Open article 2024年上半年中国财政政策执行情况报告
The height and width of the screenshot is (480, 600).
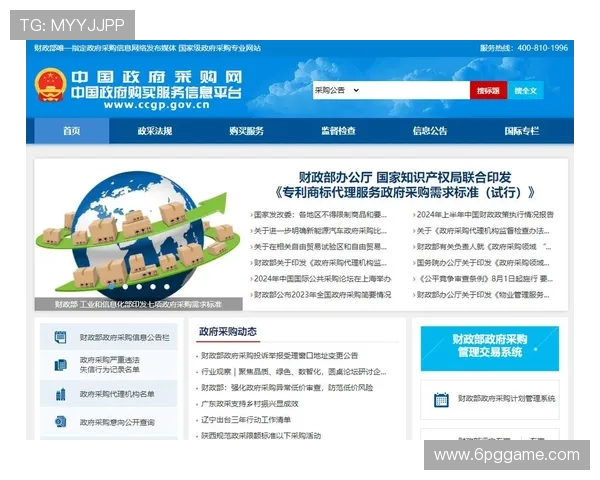point(485,215)
